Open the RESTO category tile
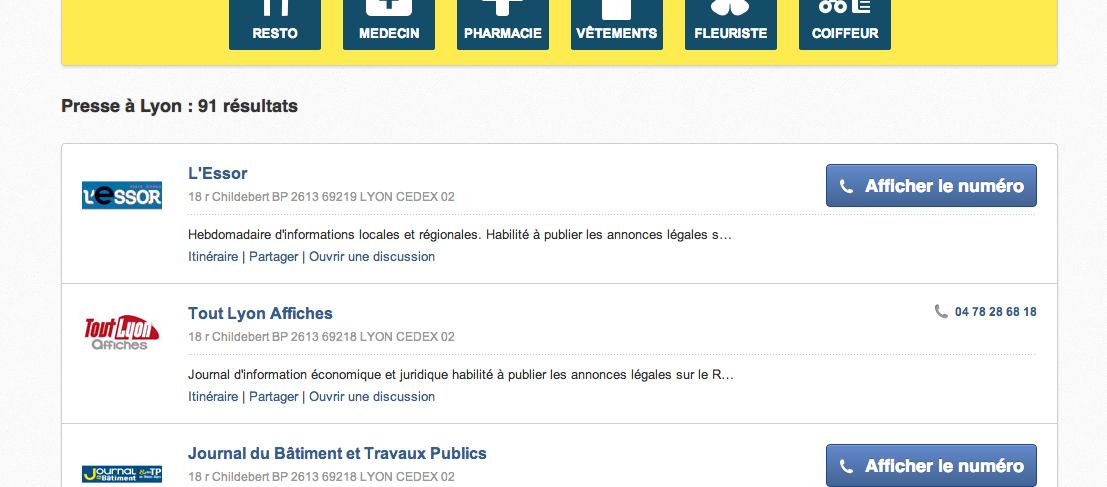Image resolution: width=1107 pixels, height=487 pixels. coord(275,25)
